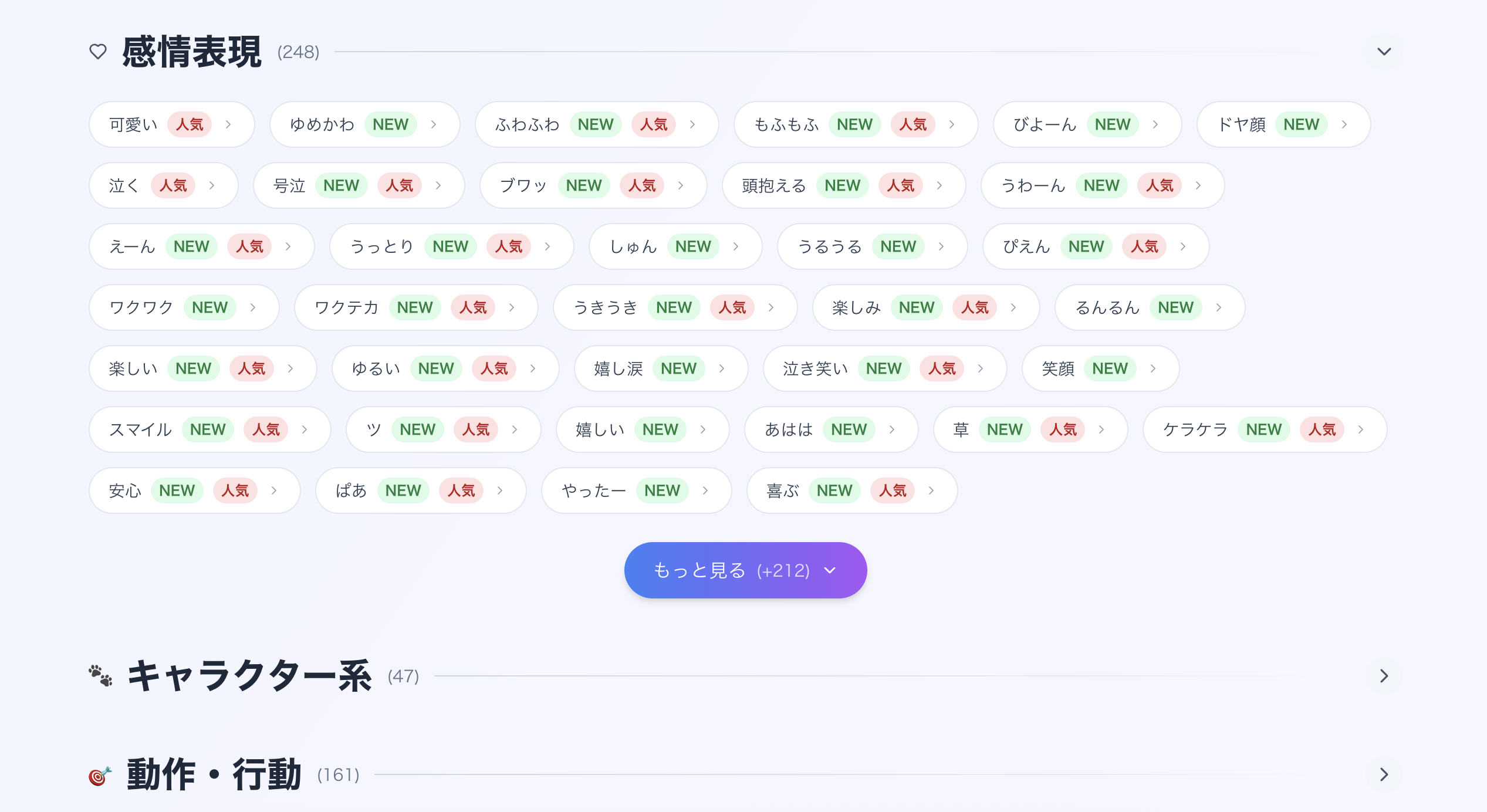1487x812 pixels.
Task: Open the 可愛い tag
Action: click(x=134, y=124)
